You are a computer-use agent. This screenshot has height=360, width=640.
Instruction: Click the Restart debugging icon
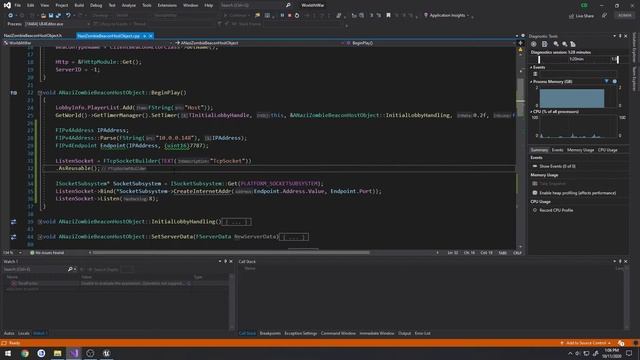point(297,16)
